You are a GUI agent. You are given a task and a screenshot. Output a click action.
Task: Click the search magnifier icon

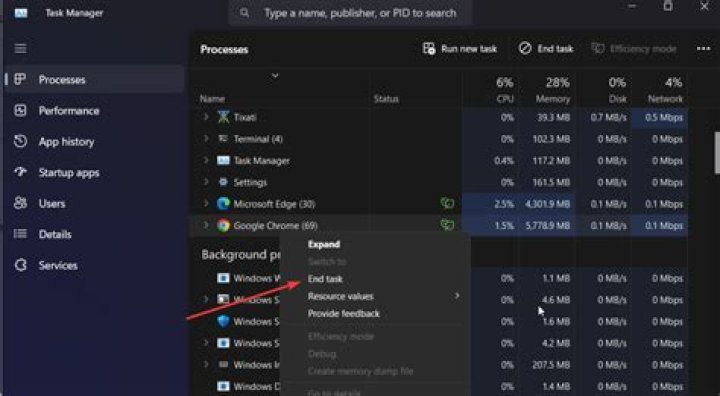244,12
